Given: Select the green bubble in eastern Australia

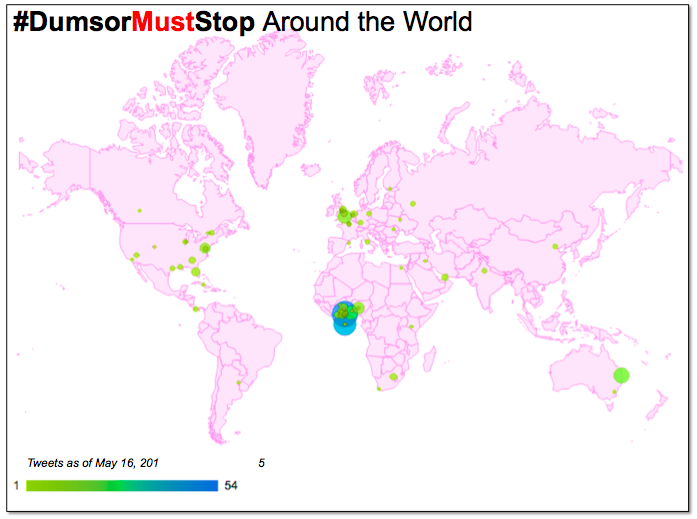Looking at the screenshot, I should pos(621,376).
